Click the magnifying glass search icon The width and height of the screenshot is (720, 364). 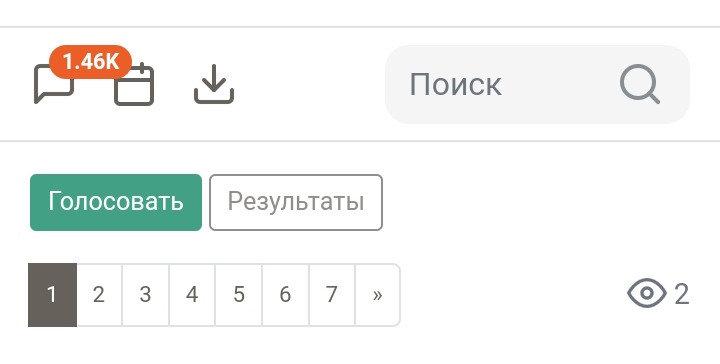(x=640, y=84)
